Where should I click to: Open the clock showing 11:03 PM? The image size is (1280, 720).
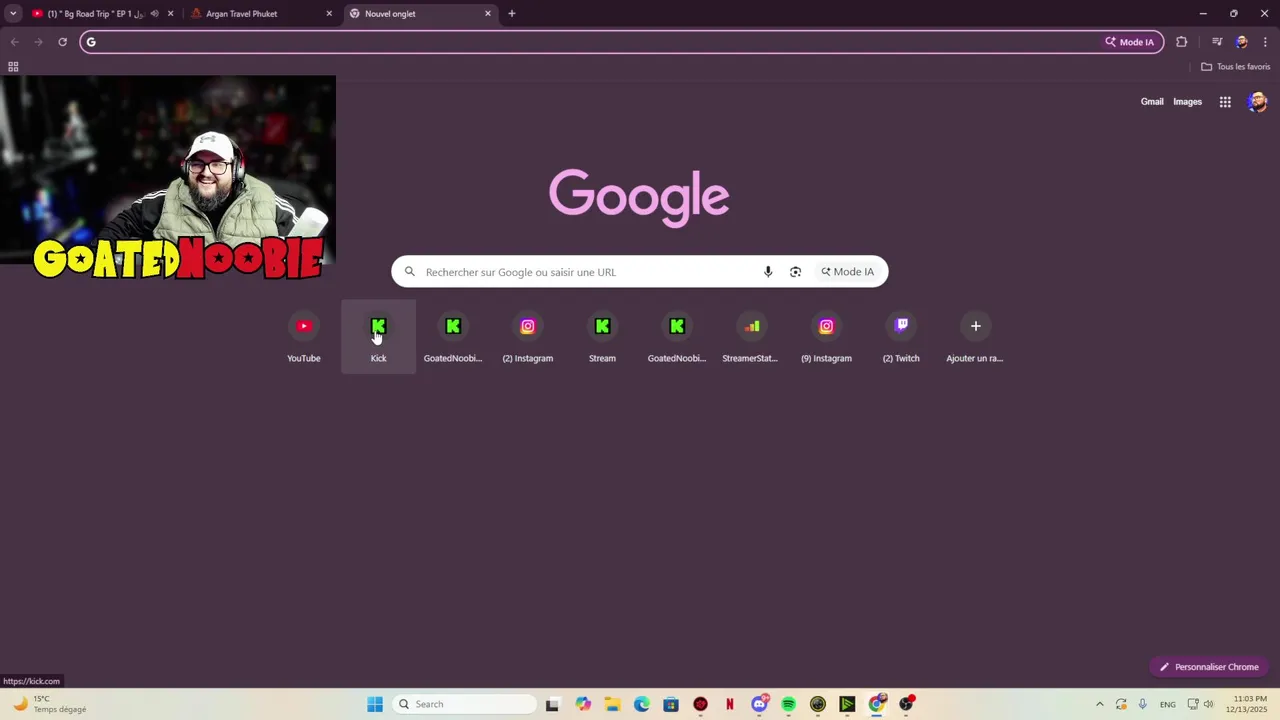(1248, 704)
